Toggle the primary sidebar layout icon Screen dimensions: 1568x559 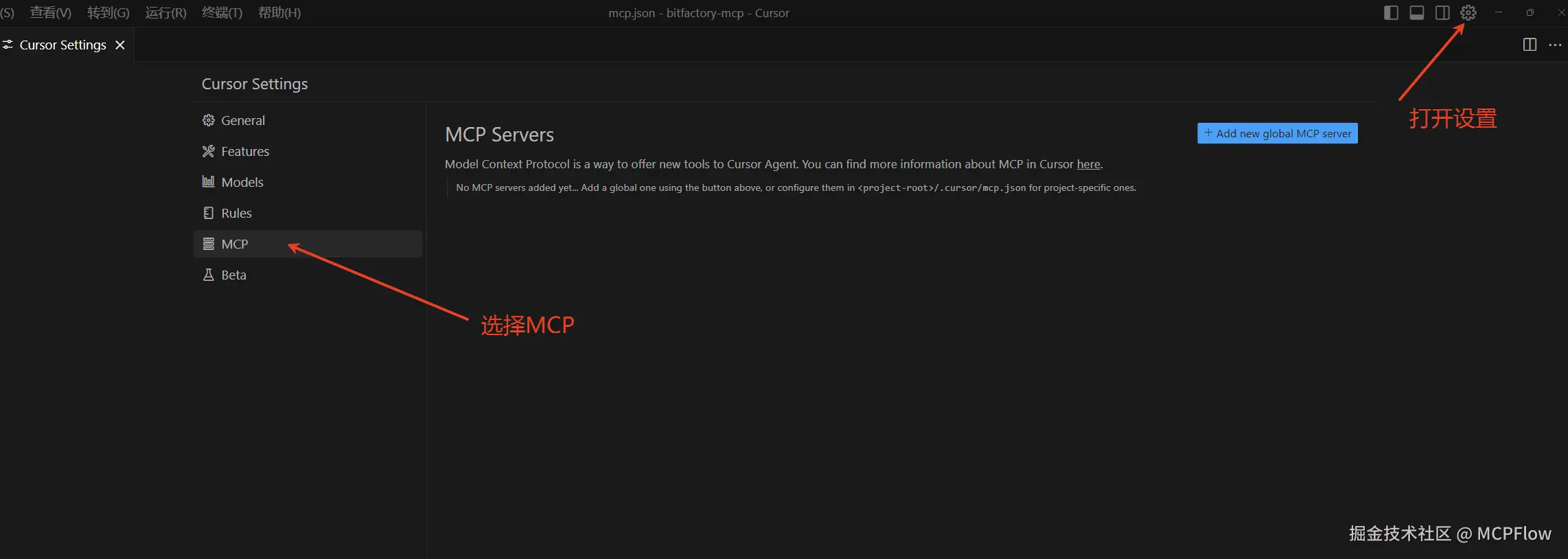click(1391, 13)
